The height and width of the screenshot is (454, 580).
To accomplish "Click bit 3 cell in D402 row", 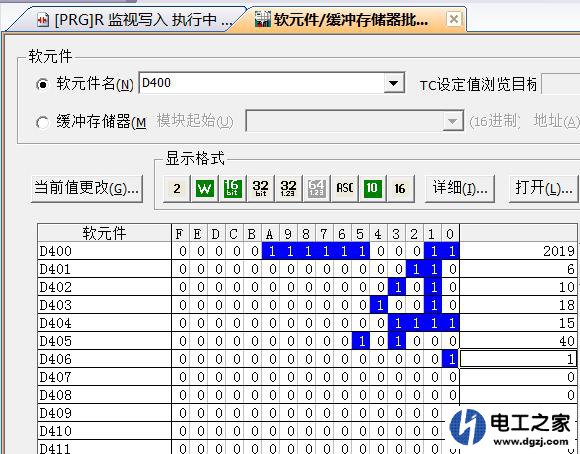I will pos(397,287).
